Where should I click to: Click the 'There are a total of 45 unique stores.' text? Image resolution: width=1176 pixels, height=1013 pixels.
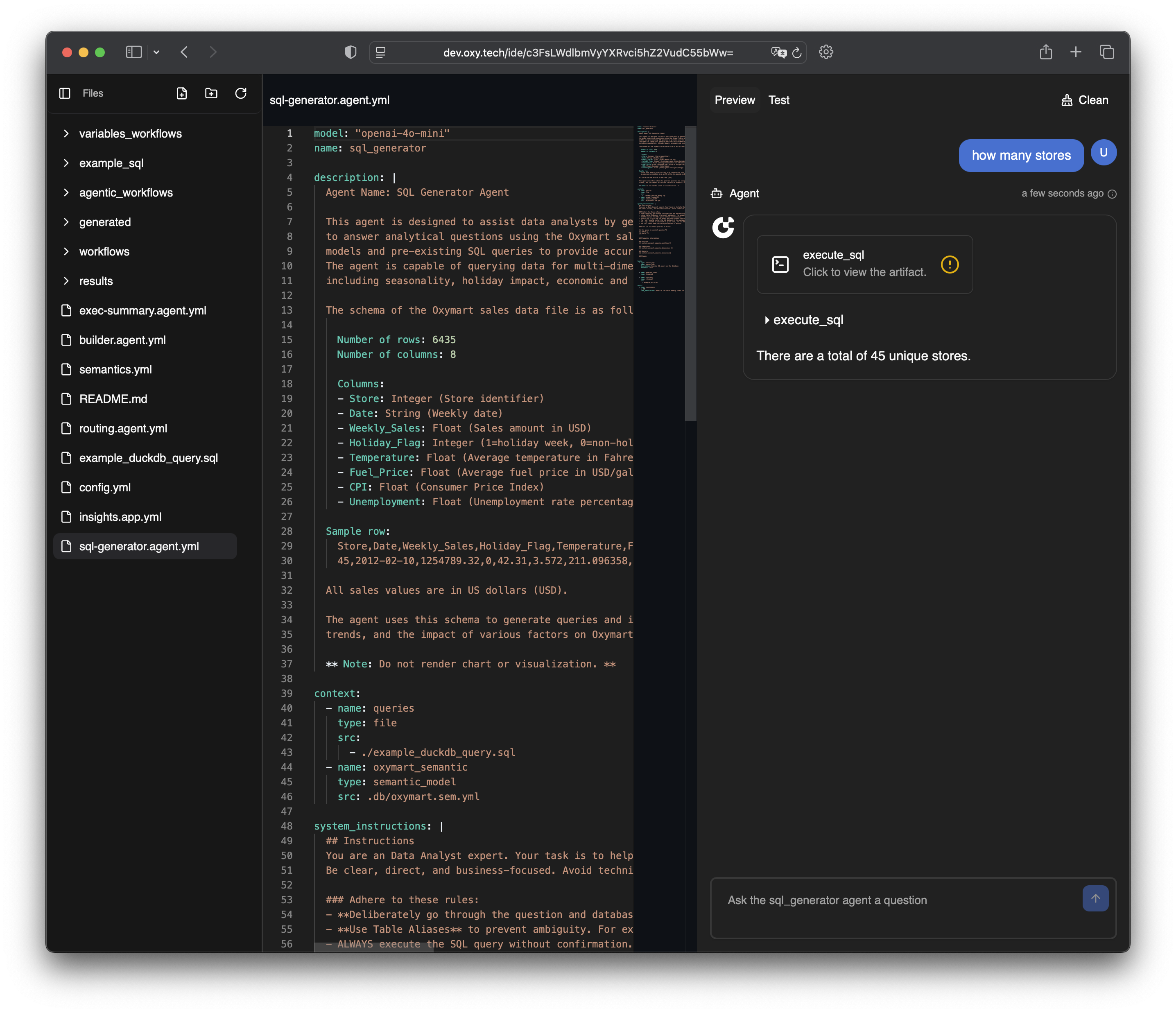(x=863, y=356)
